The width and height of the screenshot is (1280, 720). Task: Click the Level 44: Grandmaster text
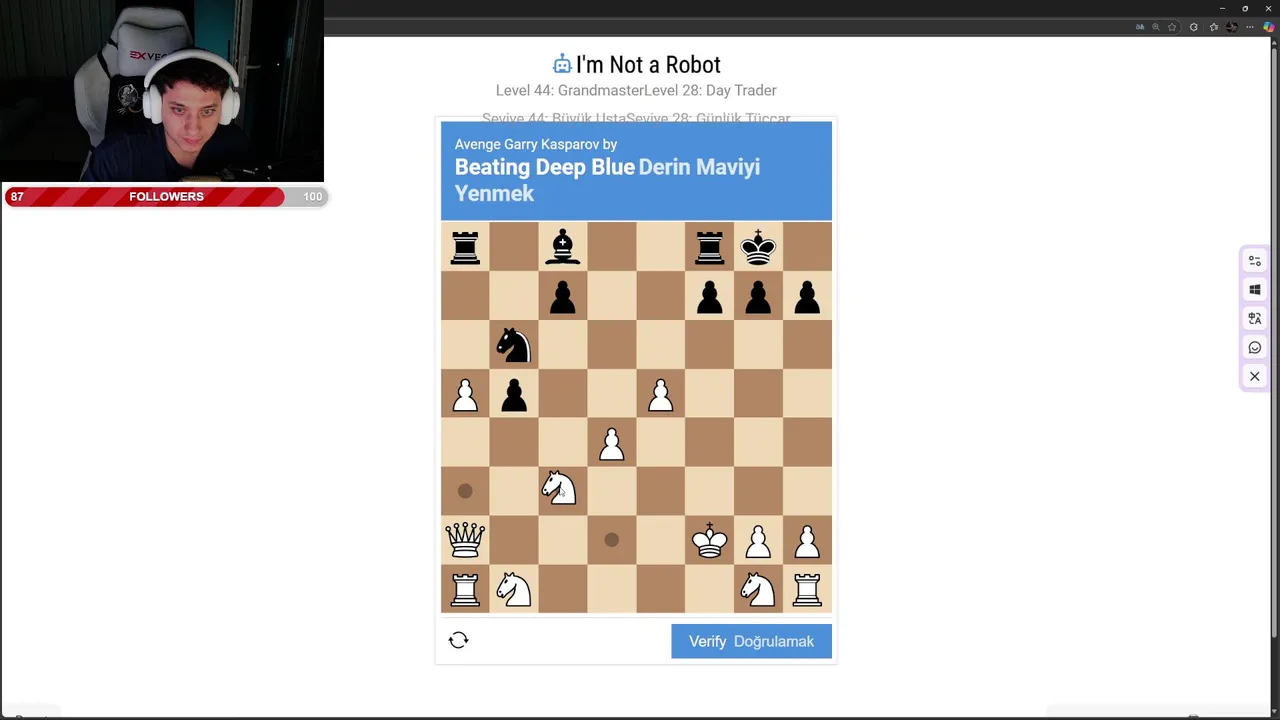click(x=570, y=90)
